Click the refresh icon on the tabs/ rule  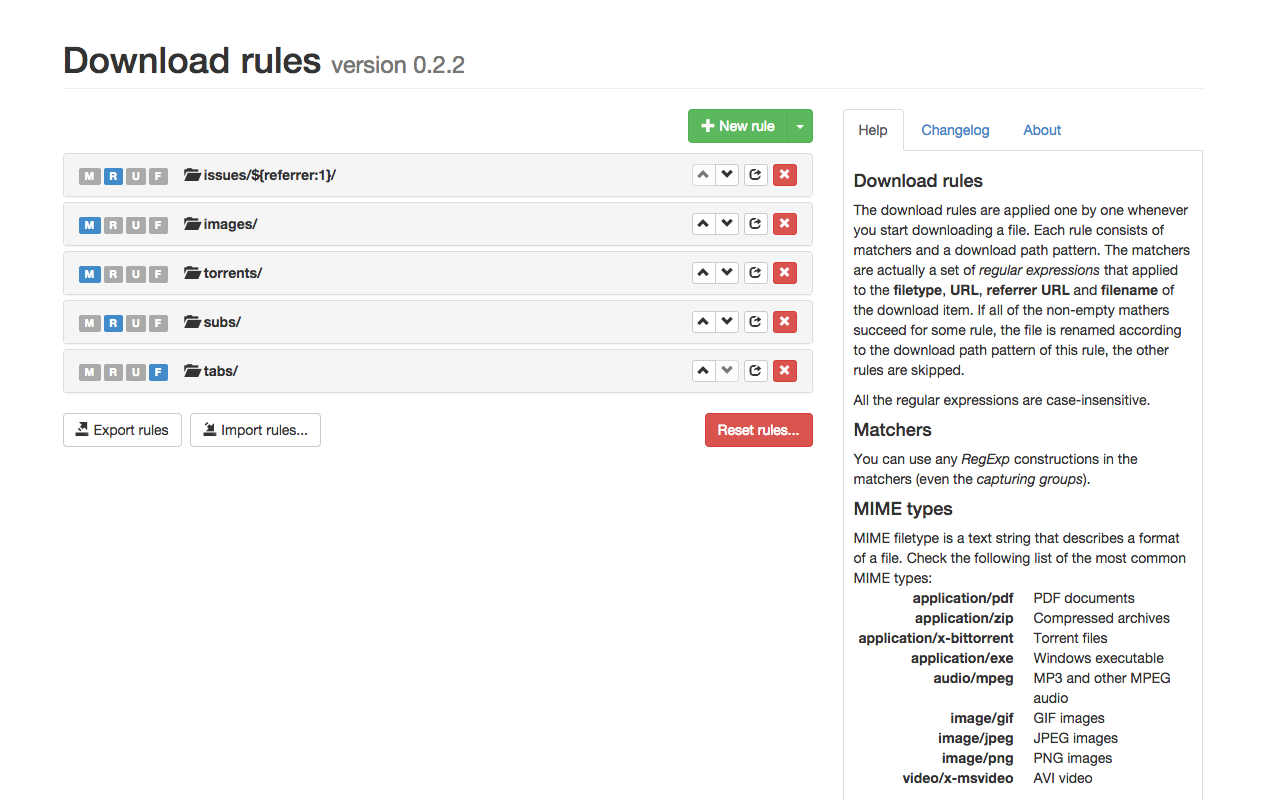coord(755,370)
